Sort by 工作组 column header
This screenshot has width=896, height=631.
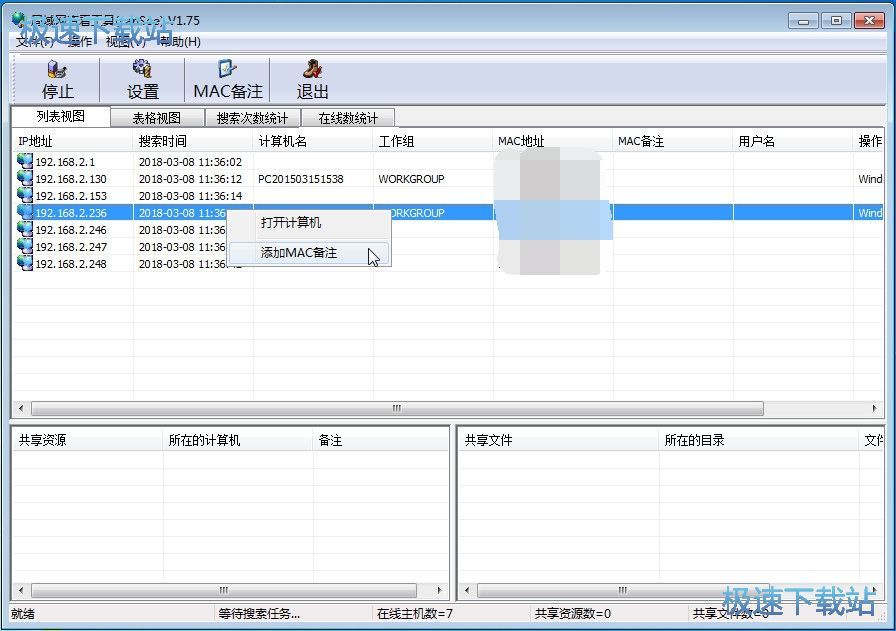[x=433, y=141]
